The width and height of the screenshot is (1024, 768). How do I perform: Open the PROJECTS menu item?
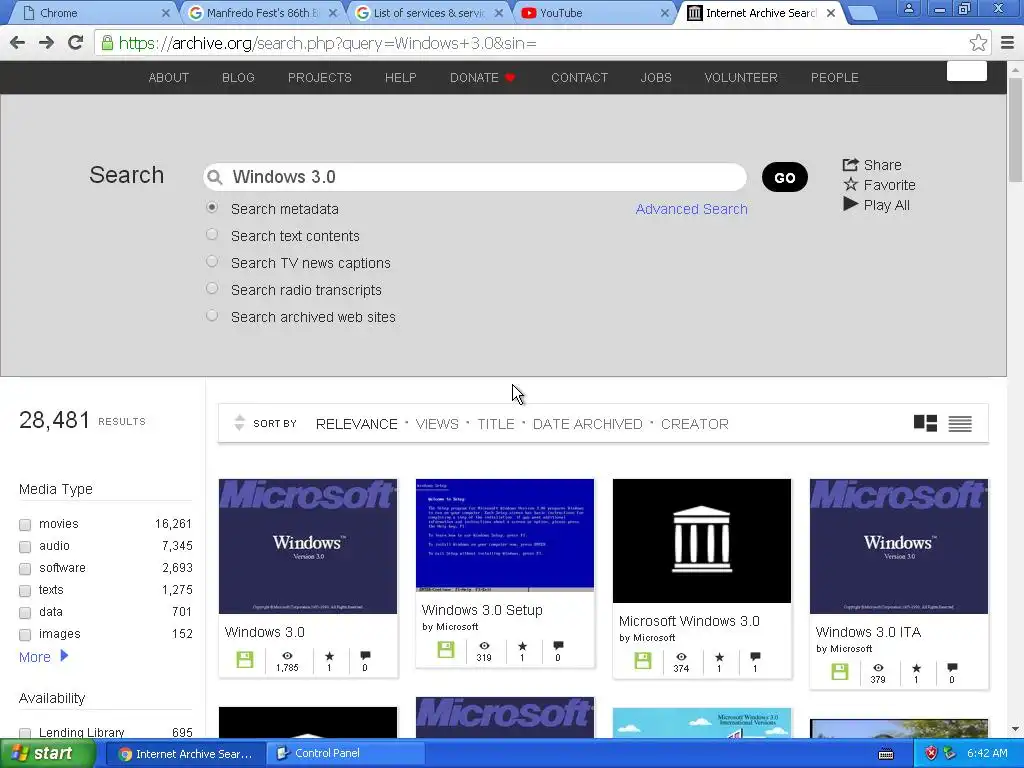tap(320, 78)
